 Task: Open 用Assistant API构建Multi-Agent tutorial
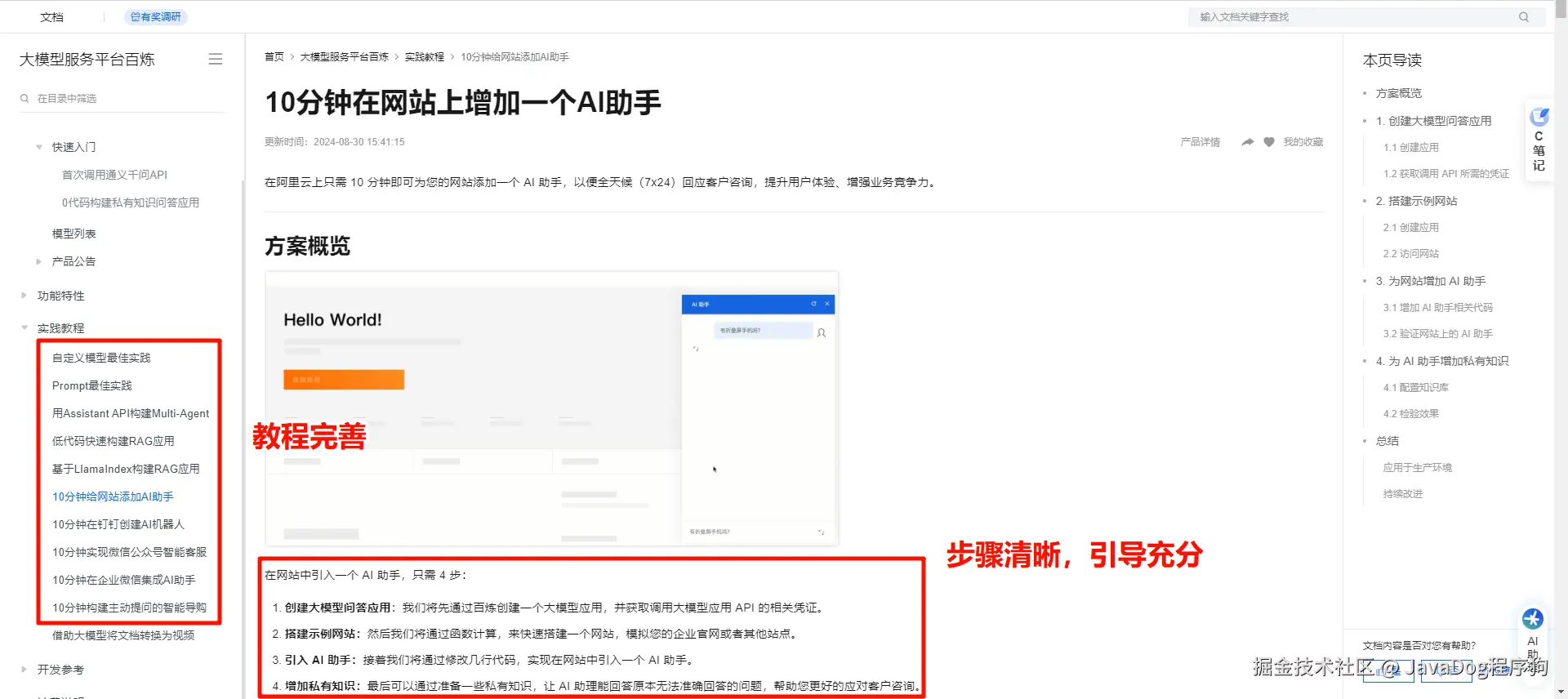(131, 413)
